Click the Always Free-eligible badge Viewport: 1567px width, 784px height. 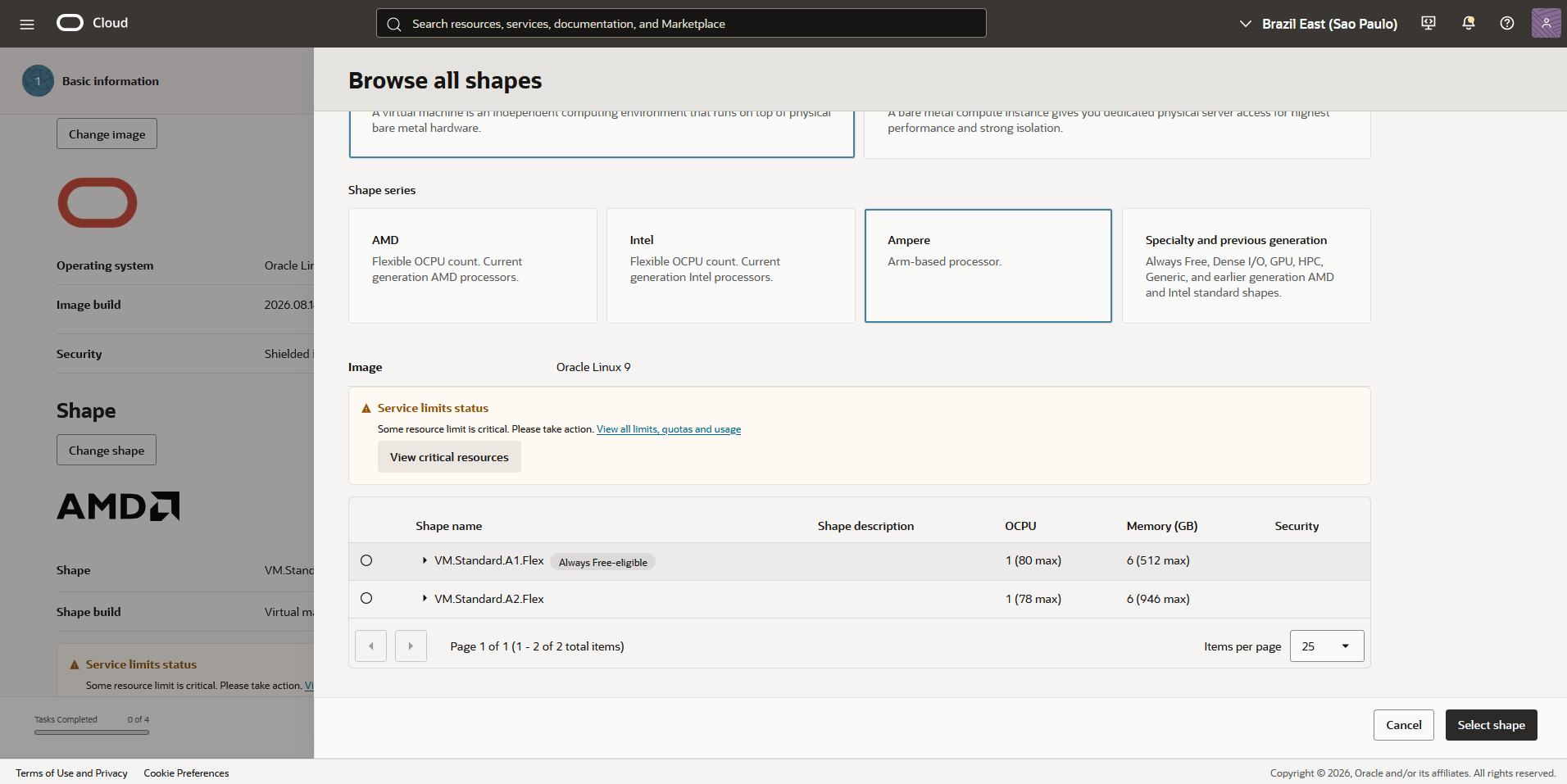coord(603,562)
